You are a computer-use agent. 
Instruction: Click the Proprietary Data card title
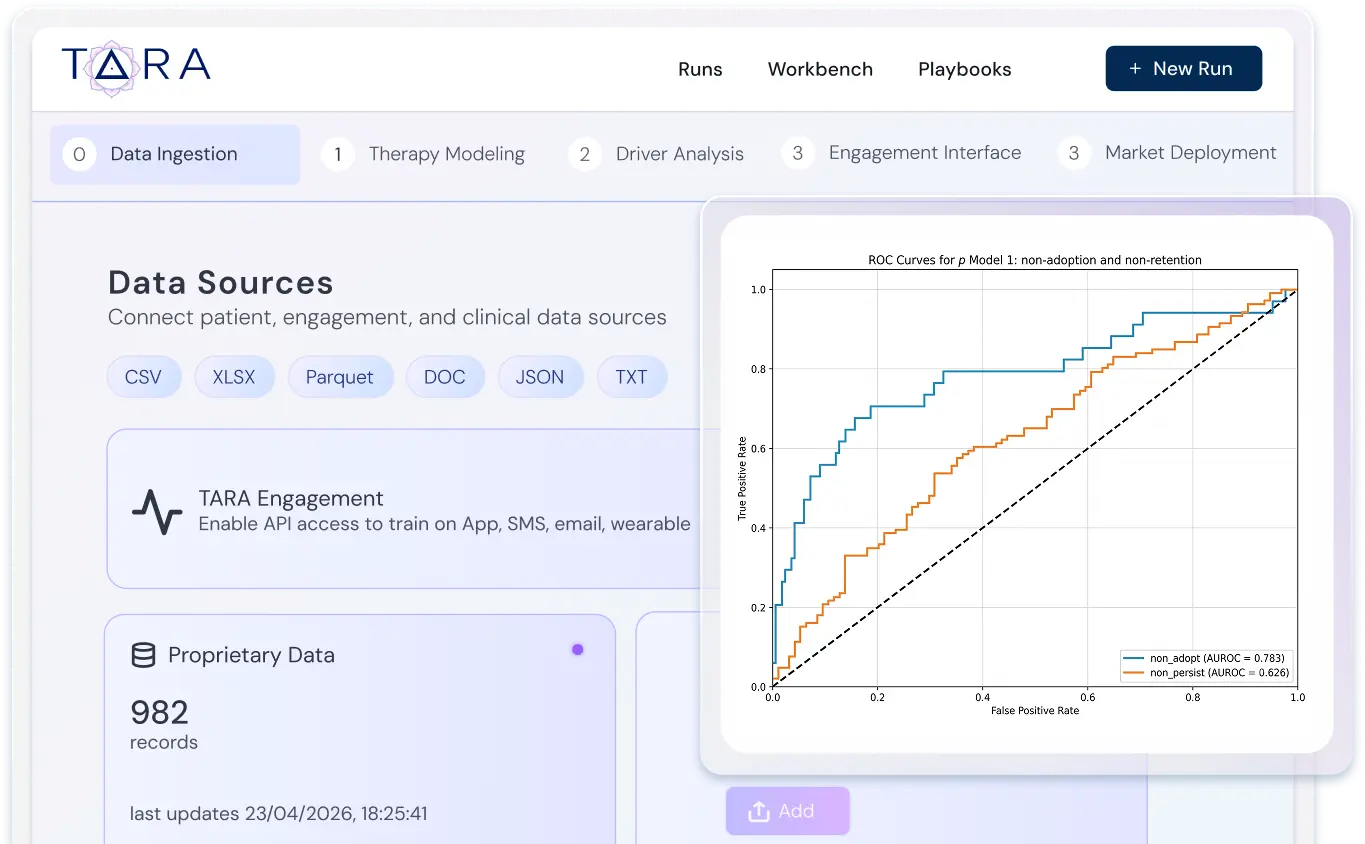tap(251, 655)
